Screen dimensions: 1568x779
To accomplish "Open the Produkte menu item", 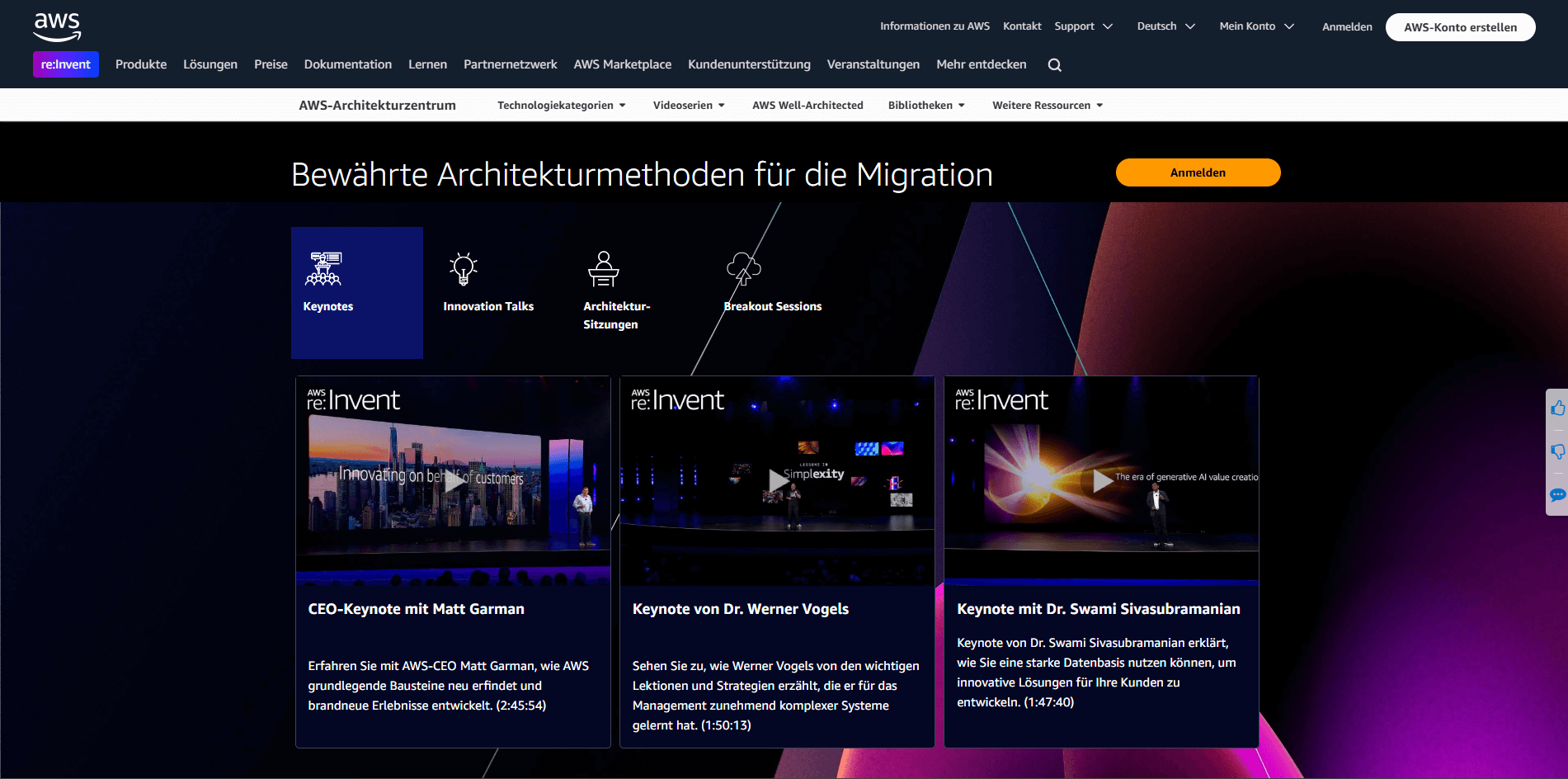I will [141, 64].
